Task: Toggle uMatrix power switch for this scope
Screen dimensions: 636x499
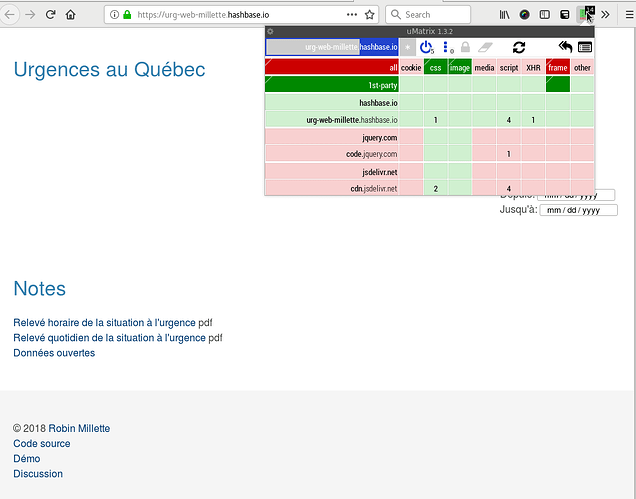Action: coord(426,47)
